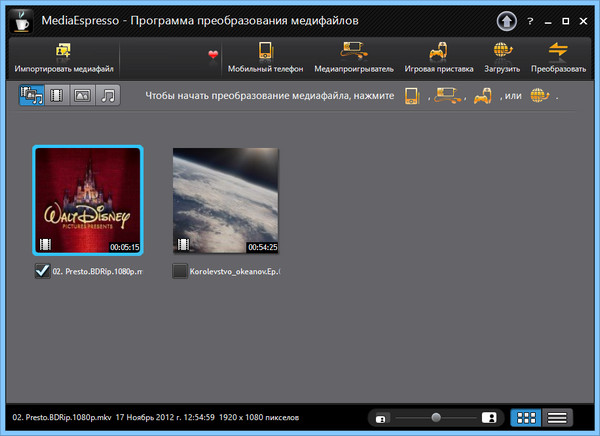The height and width of the screenshot is (436, 600).
Task: Show all media types filter
Action: pyautogui.click(x=32, y=95)
